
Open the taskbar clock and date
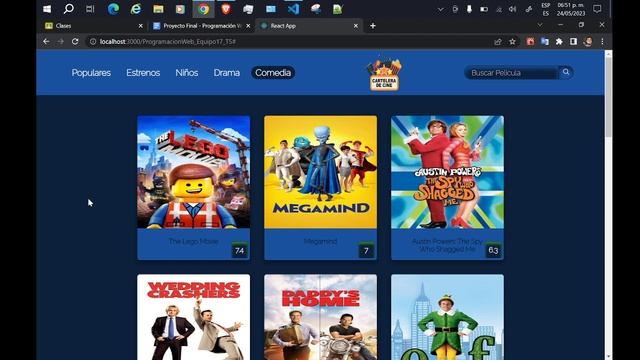[571, 9]
